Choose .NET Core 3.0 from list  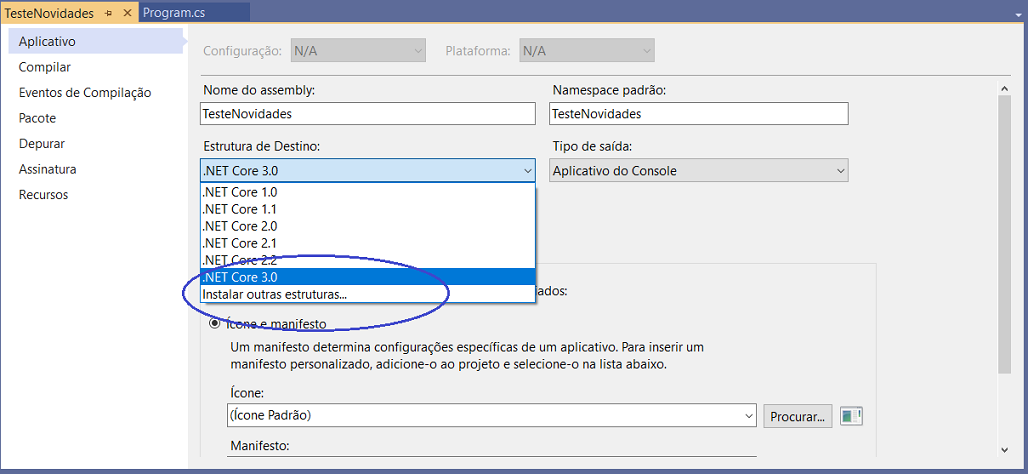point(368,277)
